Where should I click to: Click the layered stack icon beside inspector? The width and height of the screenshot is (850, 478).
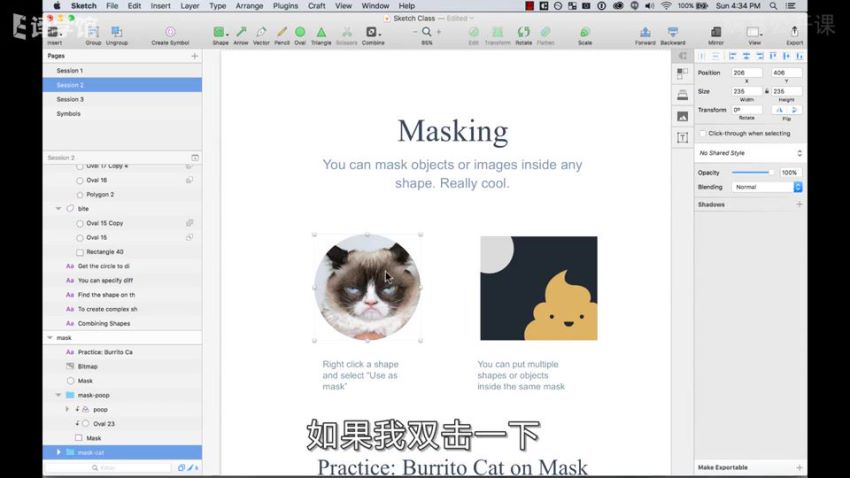682,95
